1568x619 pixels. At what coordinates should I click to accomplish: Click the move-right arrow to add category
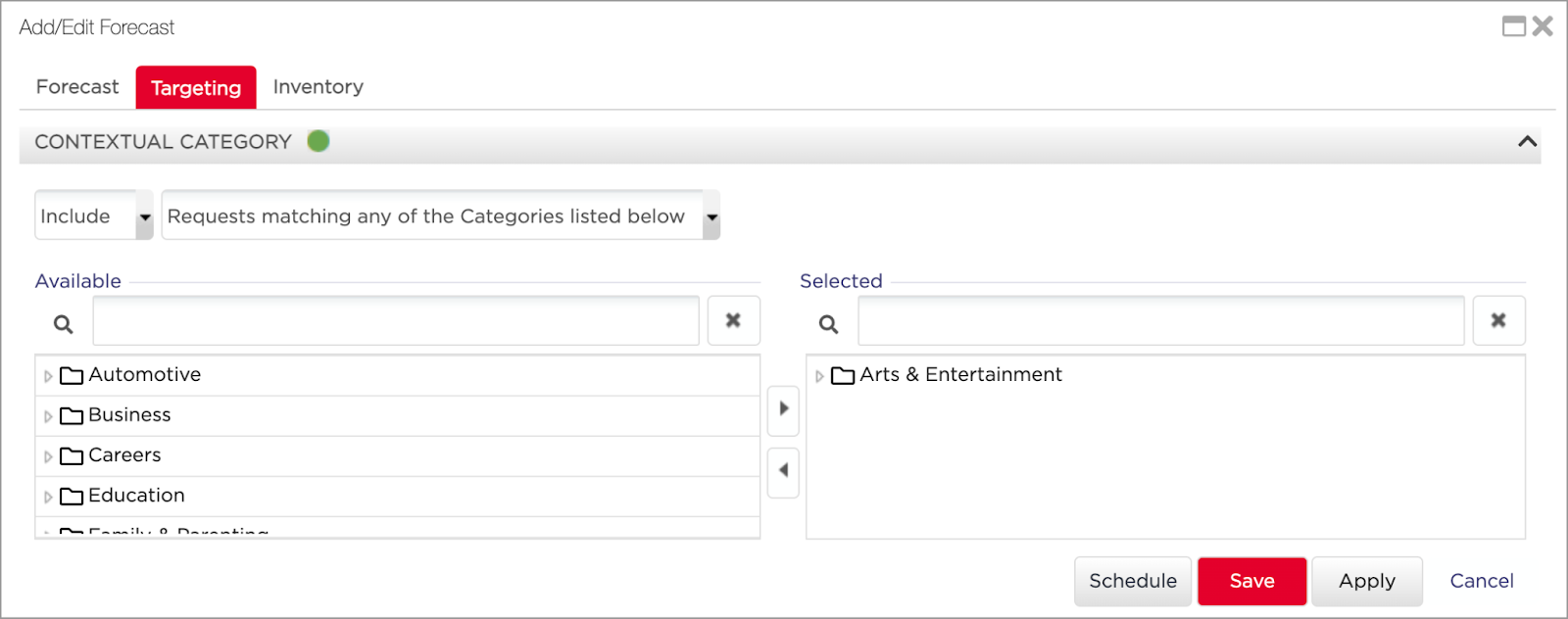pyautogui.click(x=783, y=409)
